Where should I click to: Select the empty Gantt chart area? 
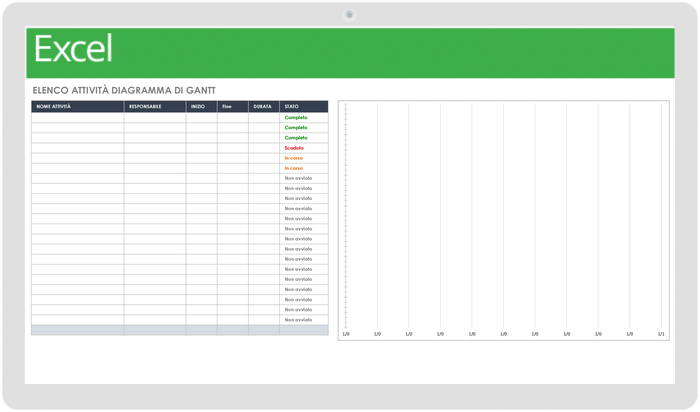tap(504, 221)
